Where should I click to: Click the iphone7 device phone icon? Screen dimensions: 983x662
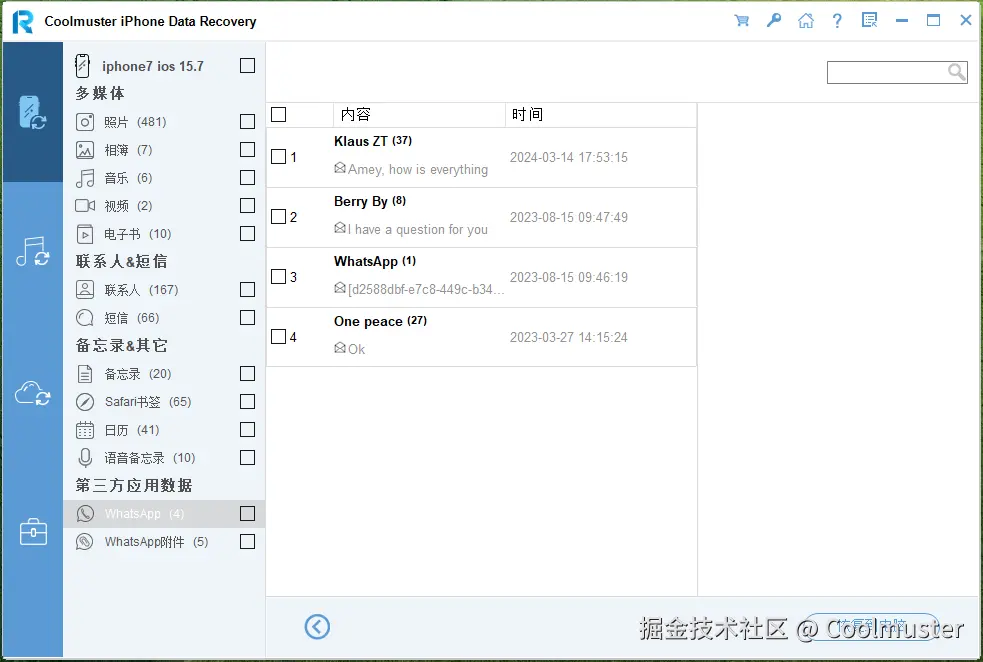click(82, 66)
